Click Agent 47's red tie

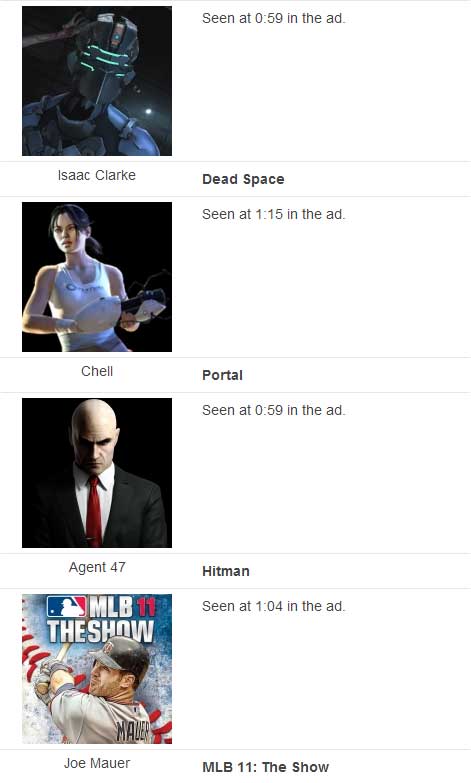point(93,510)
